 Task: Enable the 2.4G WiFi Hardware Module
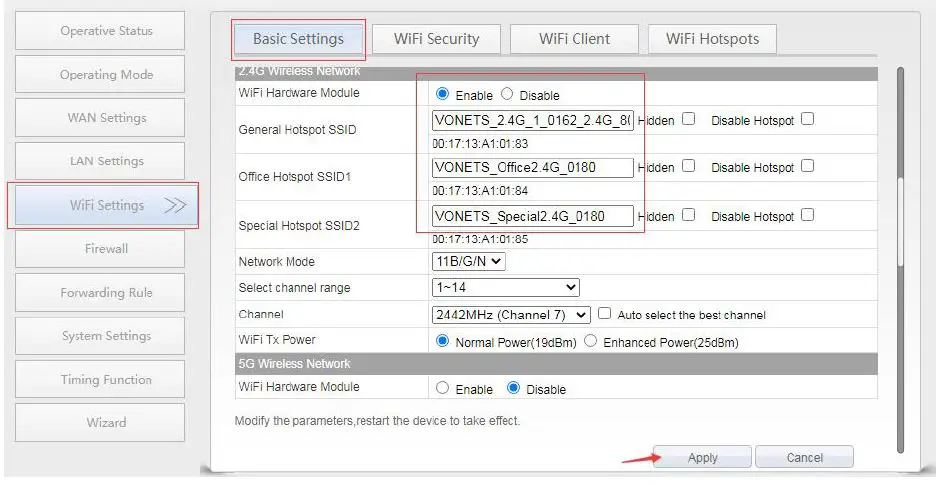click(442, 94)
